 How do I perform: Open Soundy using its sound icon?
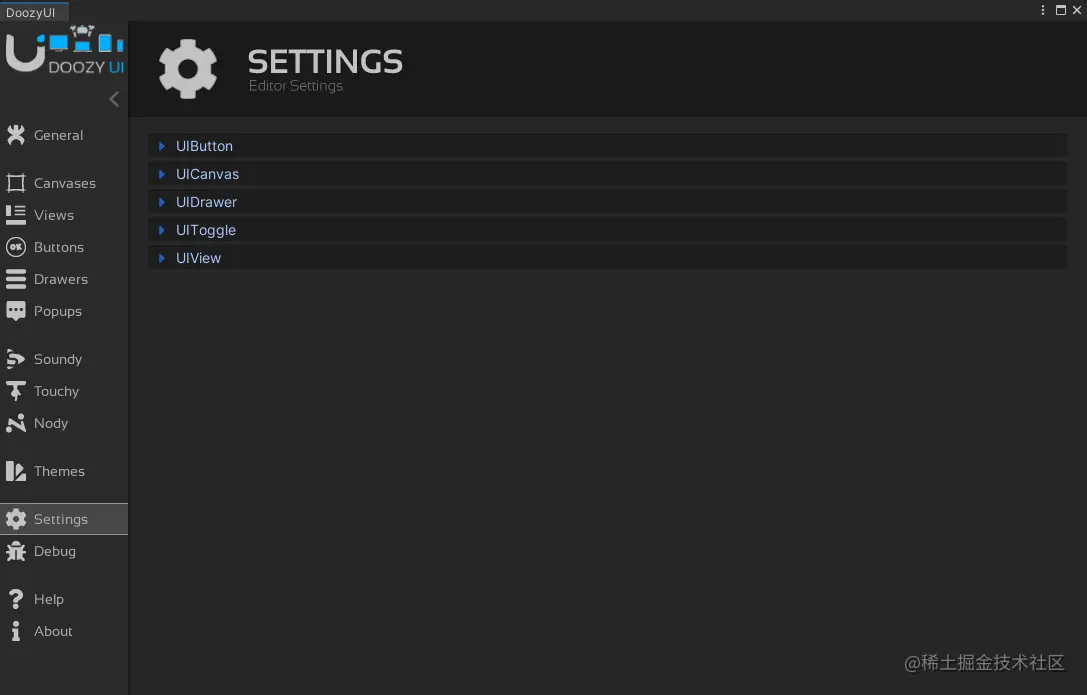click(x=15, y=359)
